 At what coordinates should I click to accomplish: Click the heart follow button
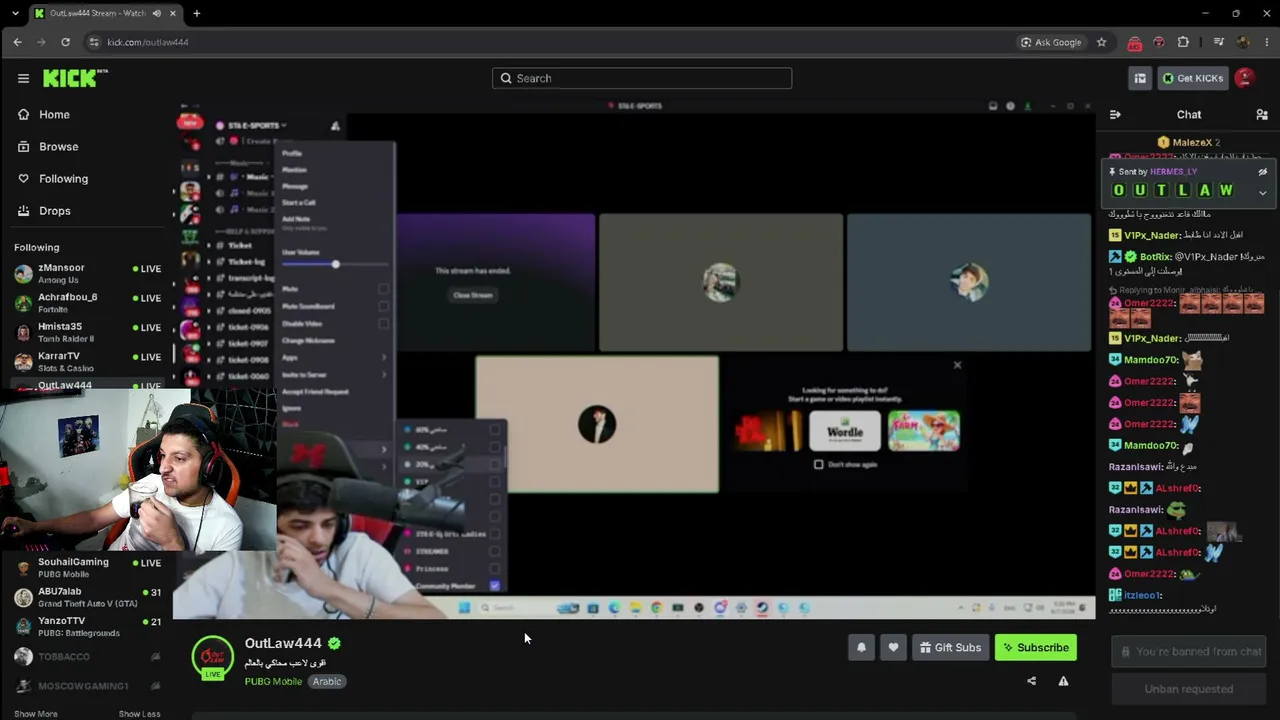[893, 648]
